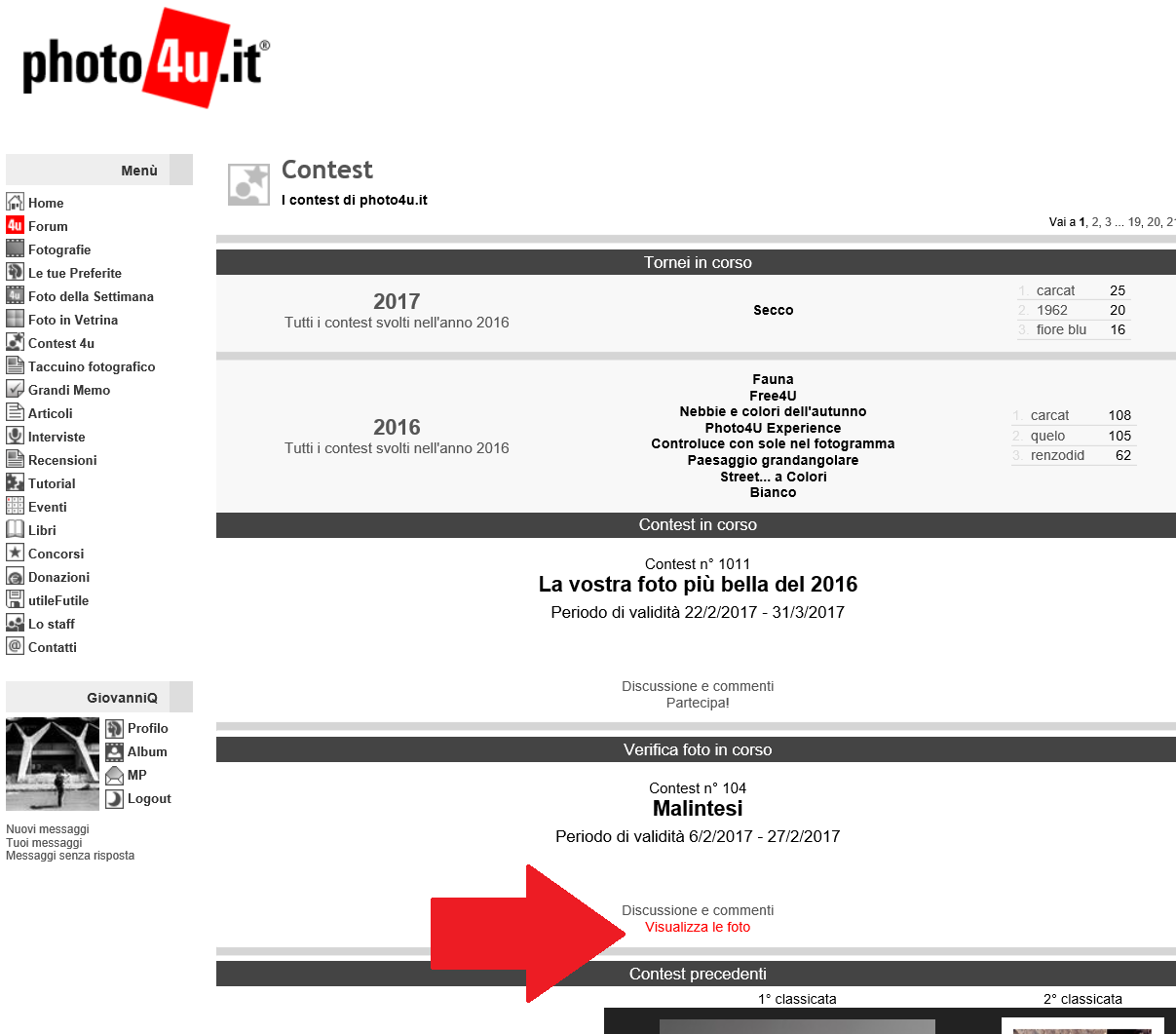Screen dimensions: 1176x1034
Task: Select Taccuino fotografico in the menu
Action: click(92, 366)
